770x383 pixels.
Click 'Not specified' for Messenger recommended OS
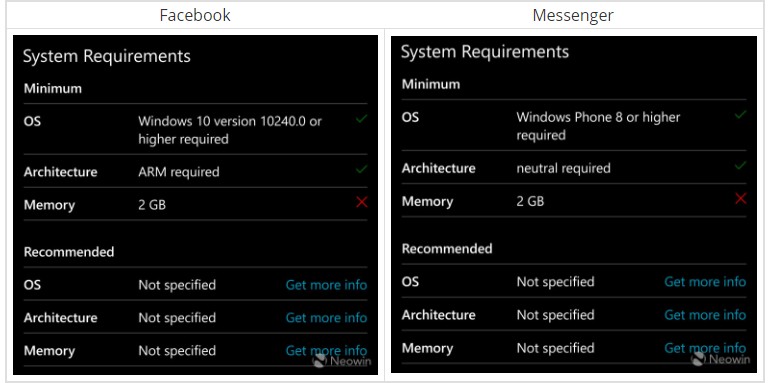[x=555, y=281]
